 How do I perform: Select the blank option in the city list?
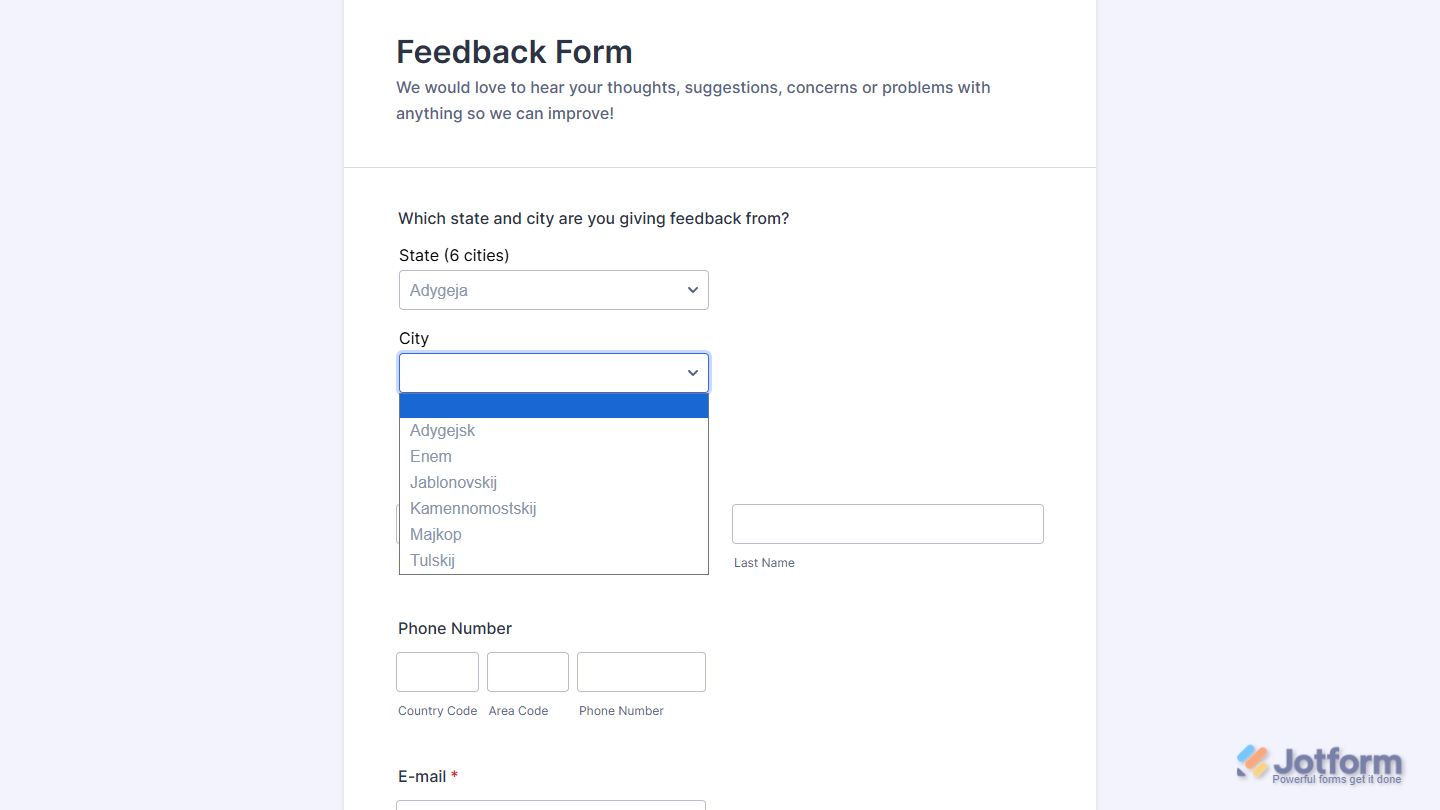(x=553, y=404)
